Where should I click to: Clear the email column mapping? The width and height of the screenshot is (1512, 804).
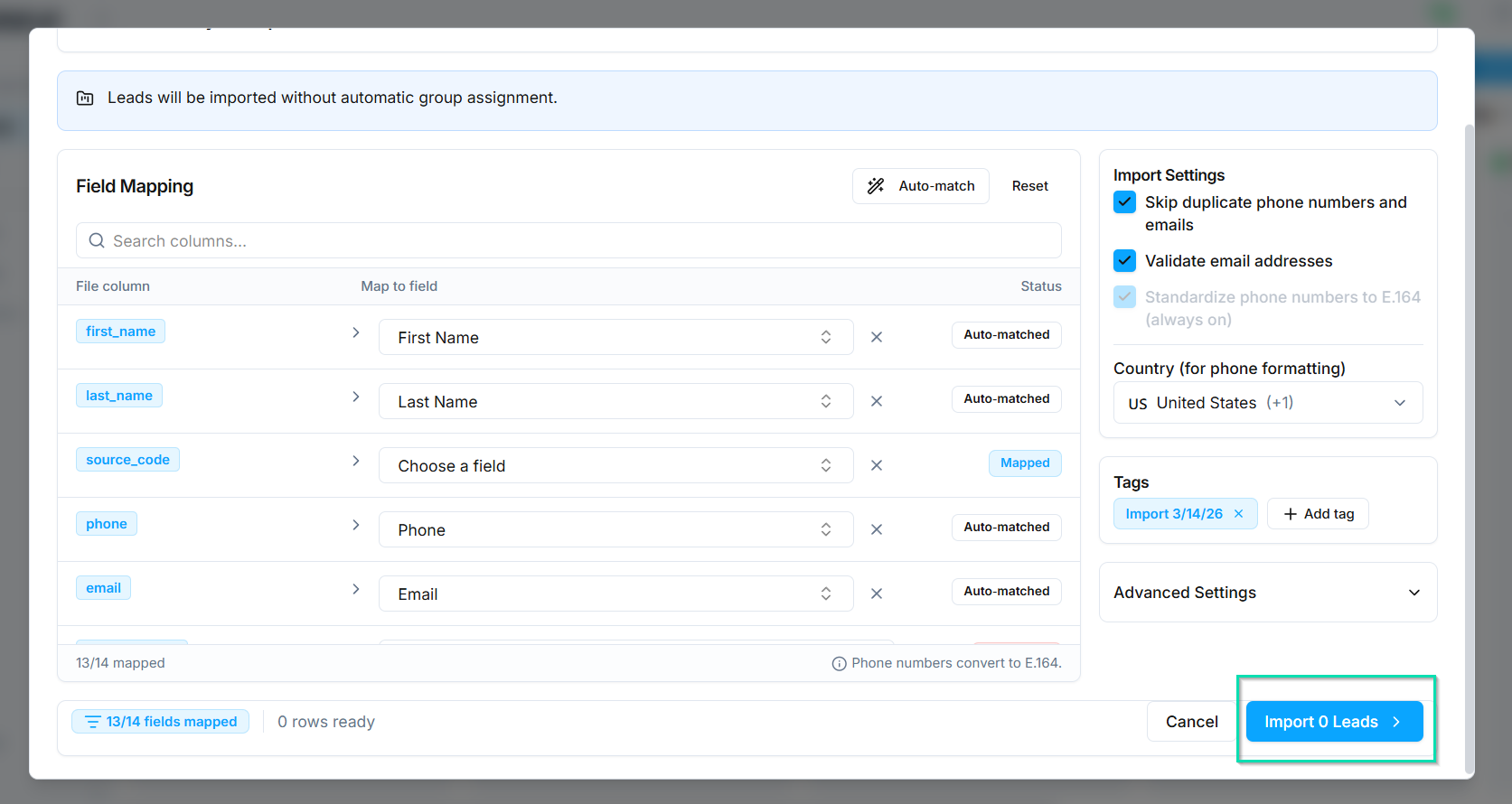click(x=876, y=594)
